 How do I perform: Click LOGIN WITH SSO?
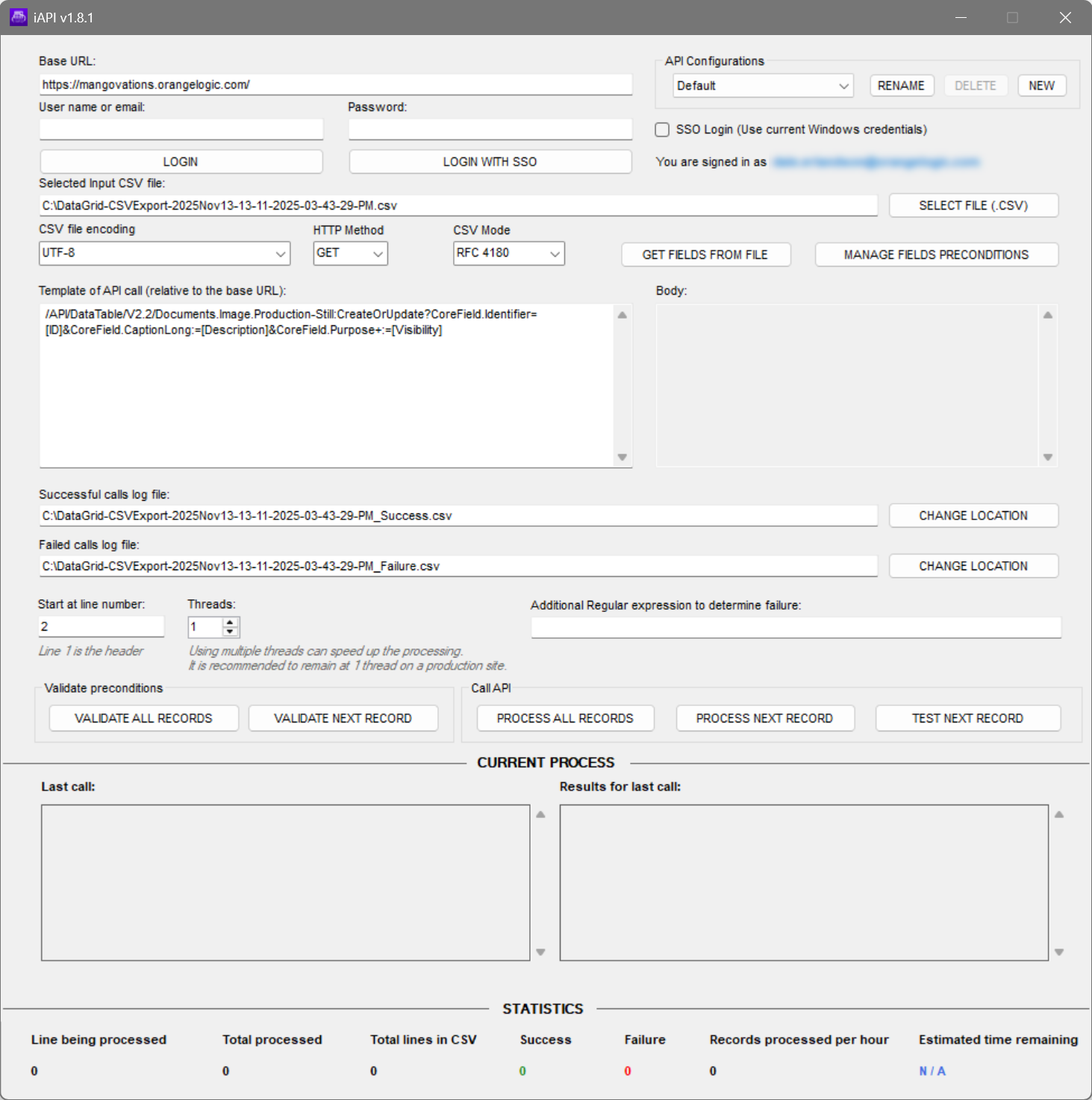tap(490, 161)
